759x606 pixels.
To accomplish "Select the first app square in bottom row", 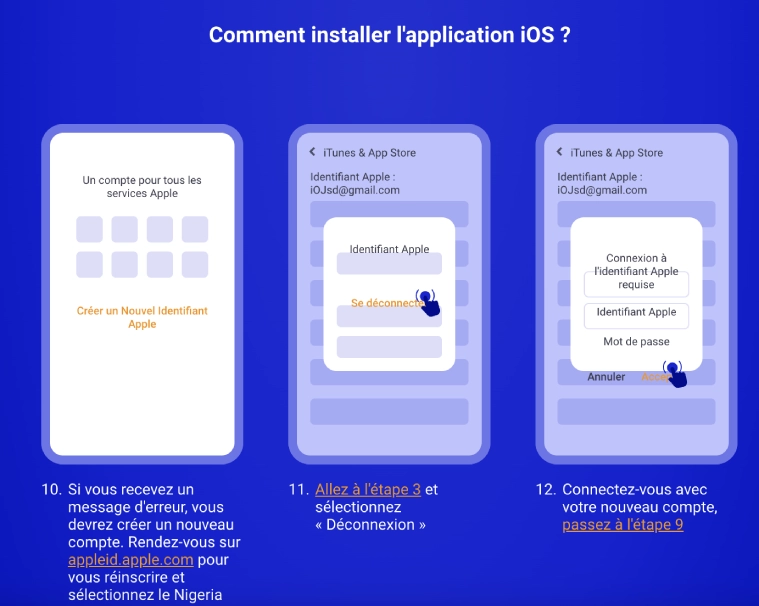I will [89, 265].
